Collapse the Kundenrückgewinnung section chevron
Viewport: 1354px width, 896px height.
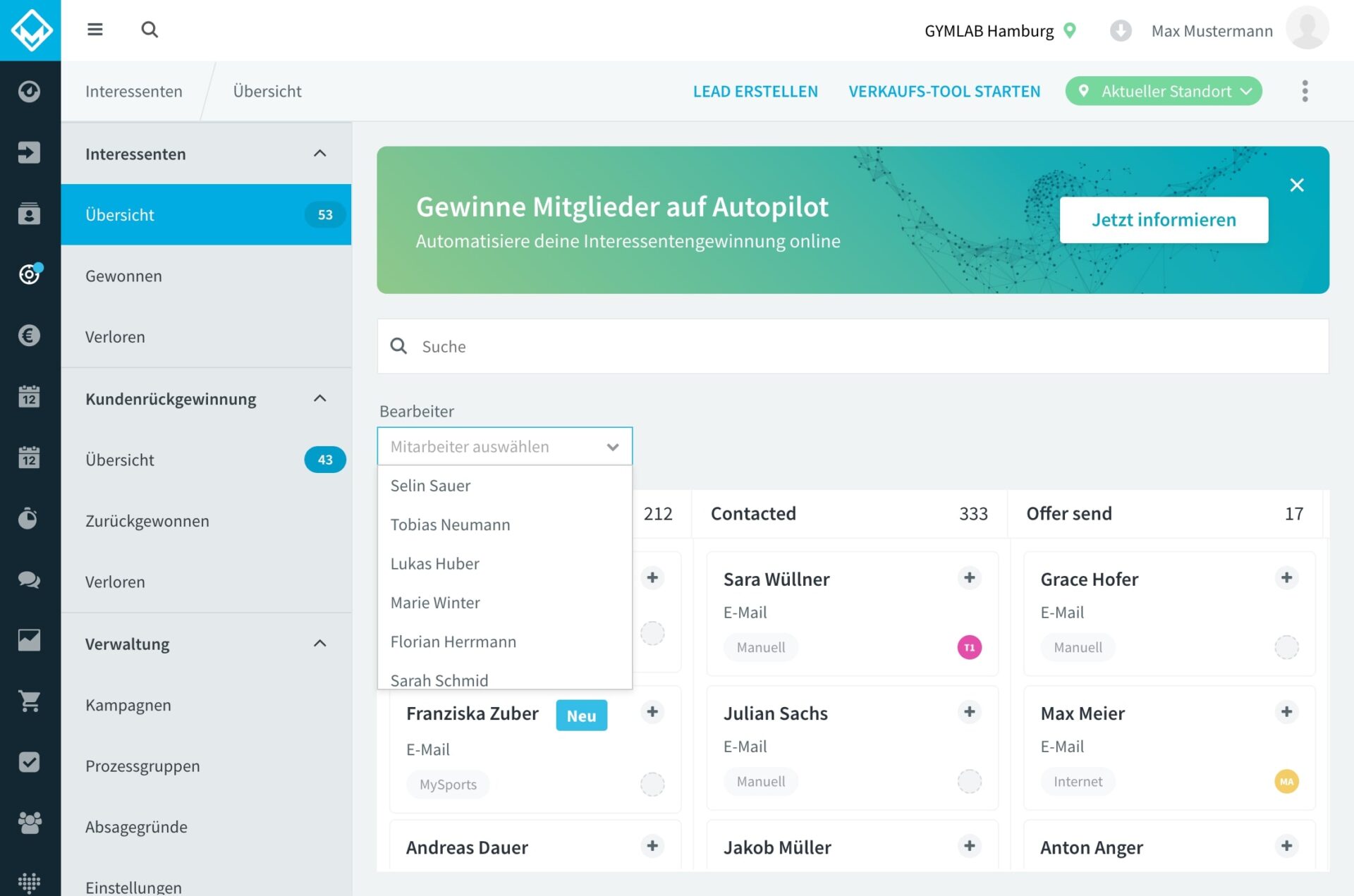pos(319,399)
